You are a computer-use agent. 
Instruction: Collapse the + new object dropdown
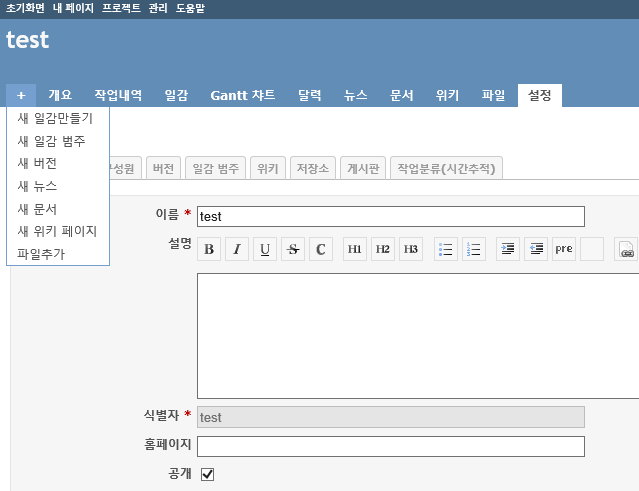[x=21, y=96]
